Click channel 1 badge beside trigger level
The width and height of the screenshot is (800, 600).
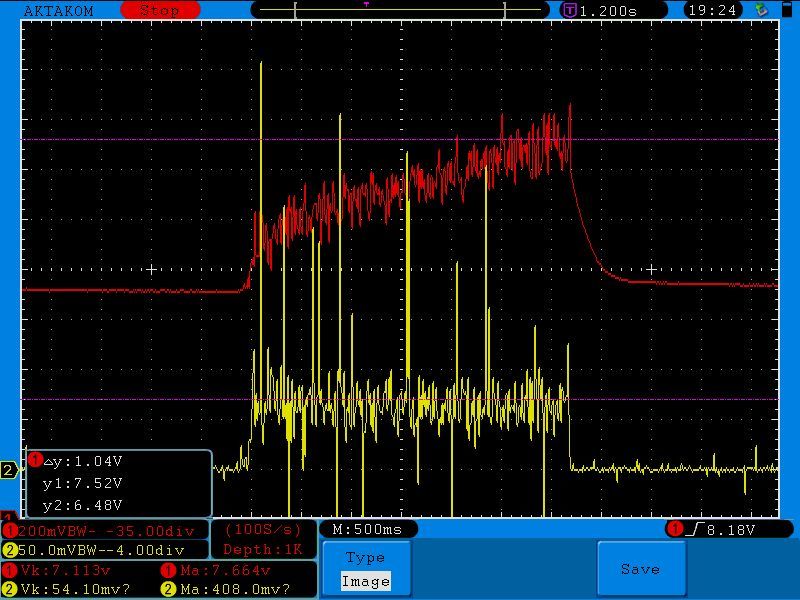[675, 529]
